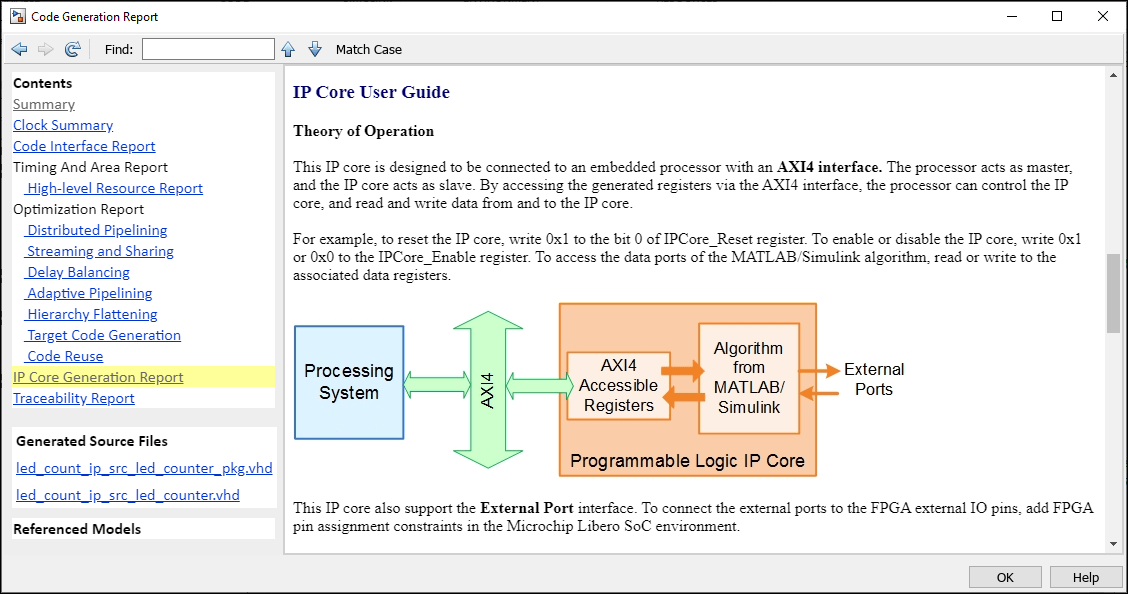Click the forward navigation arrow
The image size is (1128, 594).
(44, 48)
